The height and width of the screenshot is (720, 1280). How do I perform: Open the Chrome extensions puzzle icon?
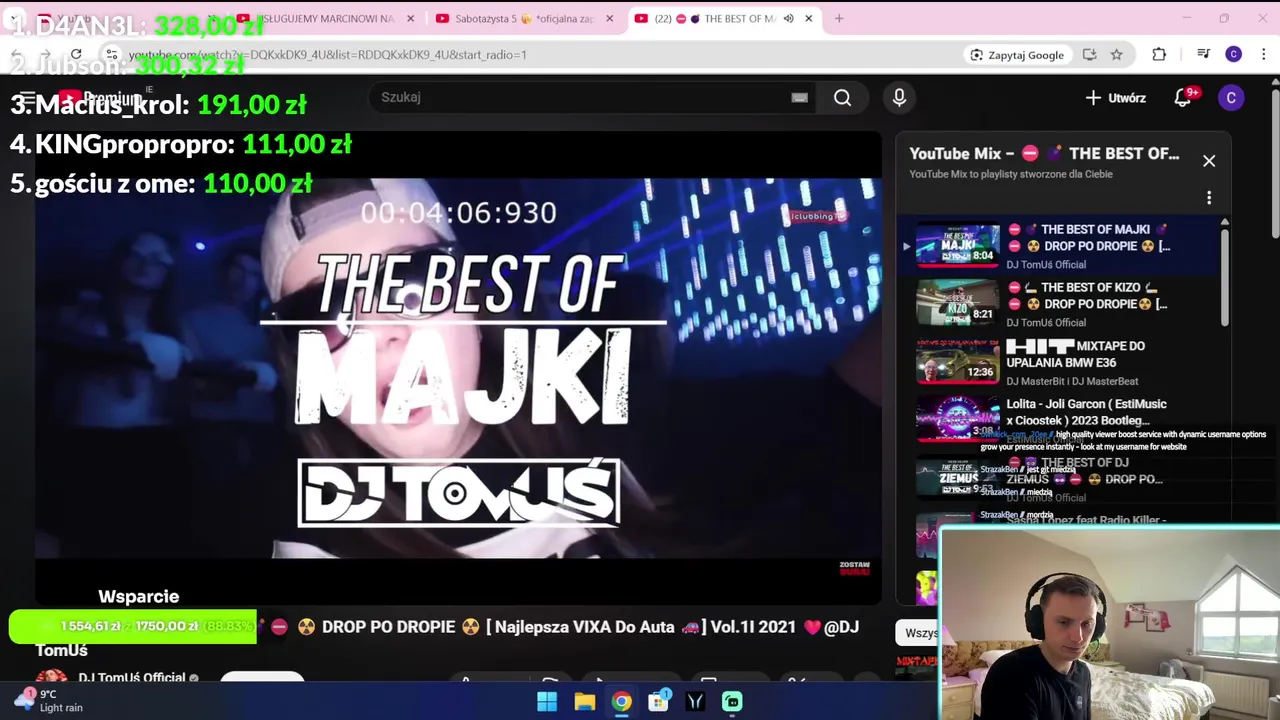(x=1159, y=55)
